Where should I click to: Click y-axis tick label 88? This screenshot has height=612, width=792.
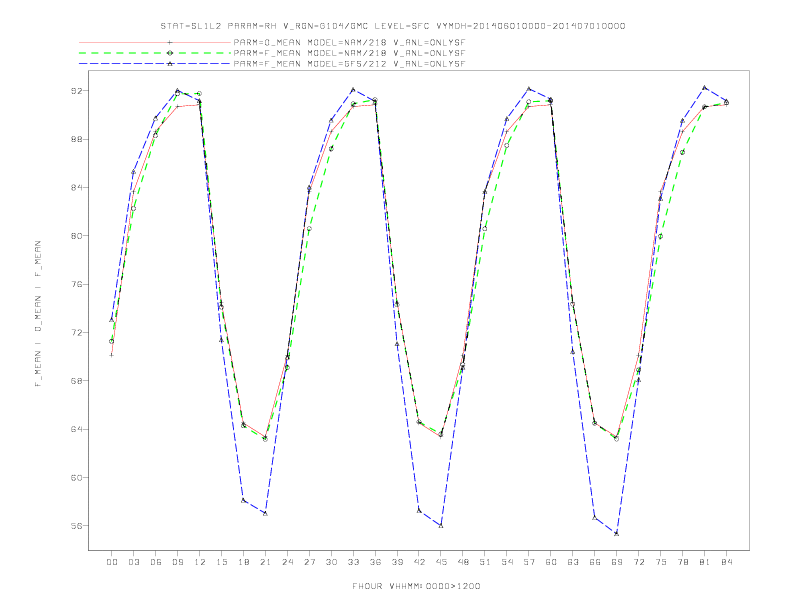click(76, 139)
